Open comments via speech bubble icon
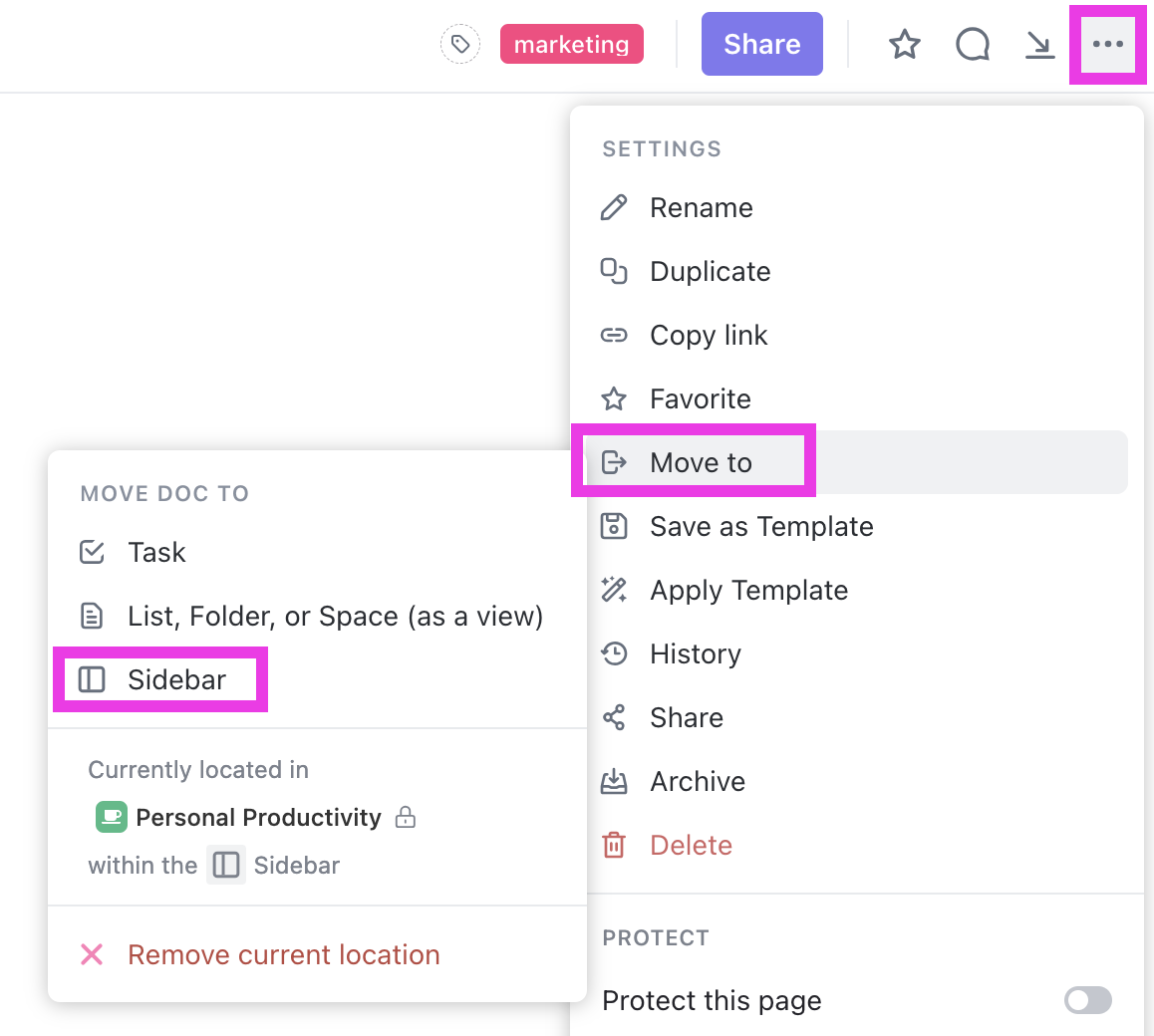 [x=972, y=45]
